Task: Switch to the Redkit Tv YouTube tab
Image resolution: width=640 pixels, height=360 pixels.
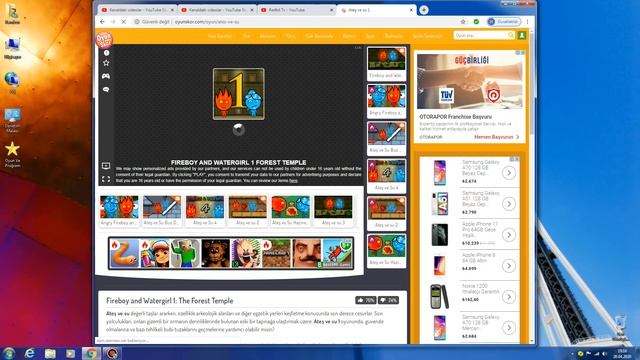Action: (x=297, y=10)
